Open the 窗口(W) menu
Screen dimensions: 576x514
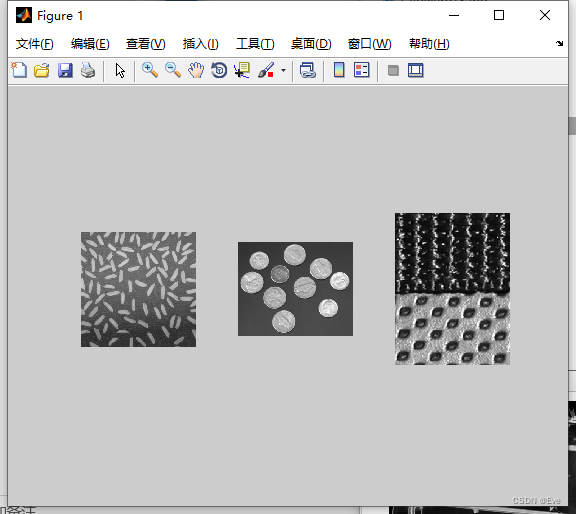pyautogui.click(x=370, y=44)
